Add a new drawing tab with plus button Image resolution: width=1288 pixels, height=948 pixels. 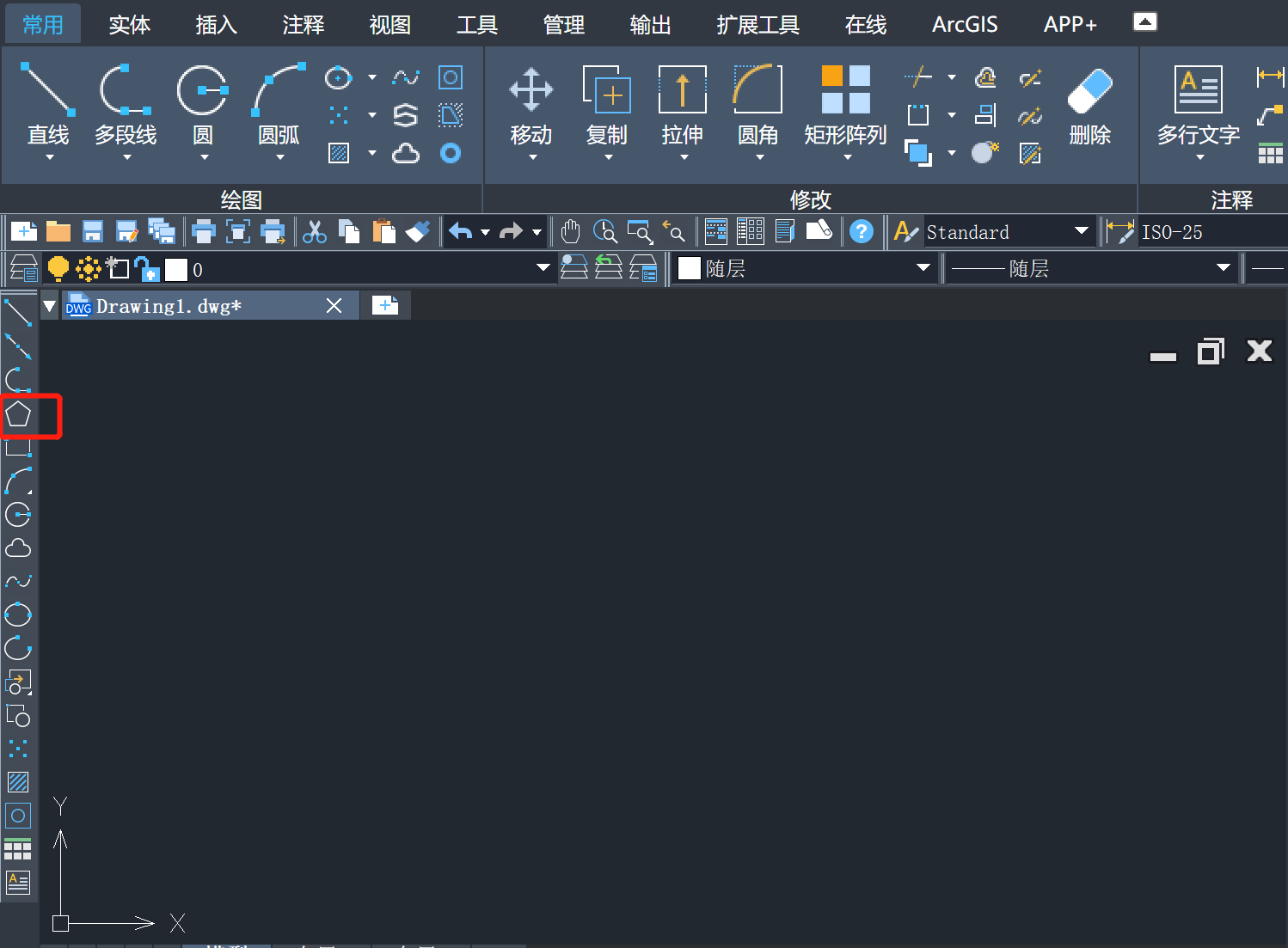385,305
